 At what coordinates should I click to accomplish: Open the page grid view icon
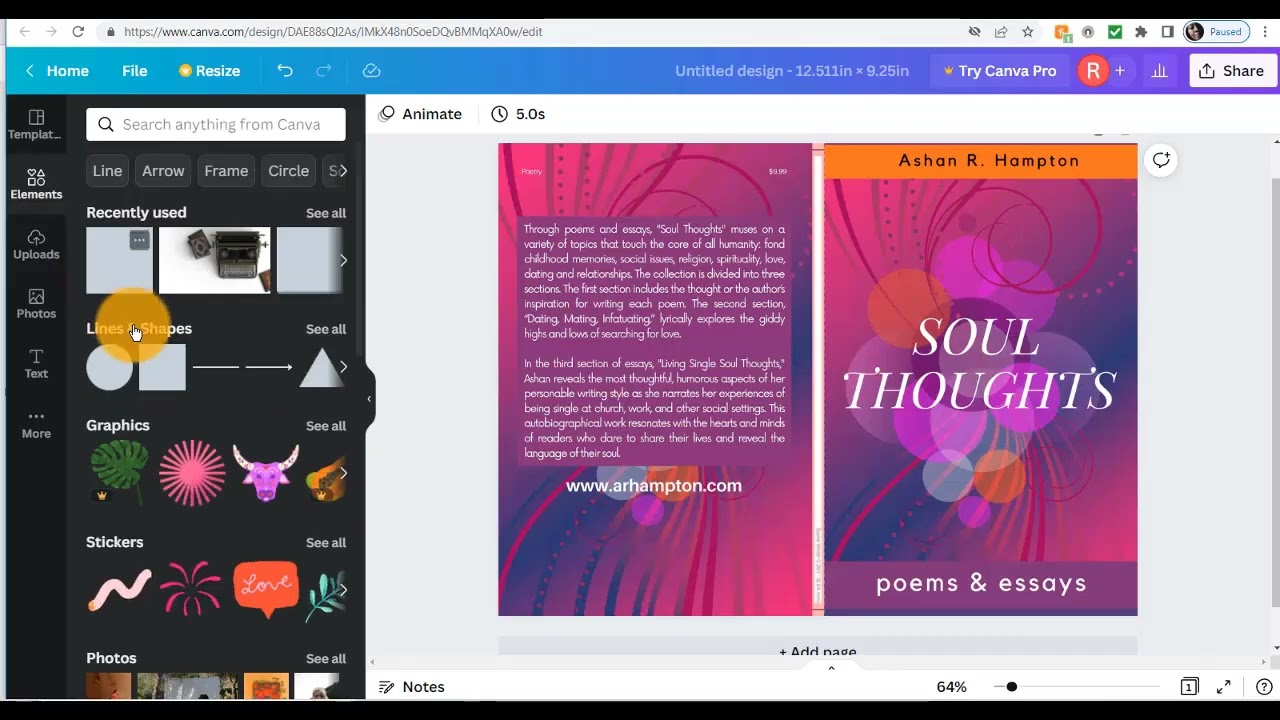pyautogui.click(x=1189, y=687)
